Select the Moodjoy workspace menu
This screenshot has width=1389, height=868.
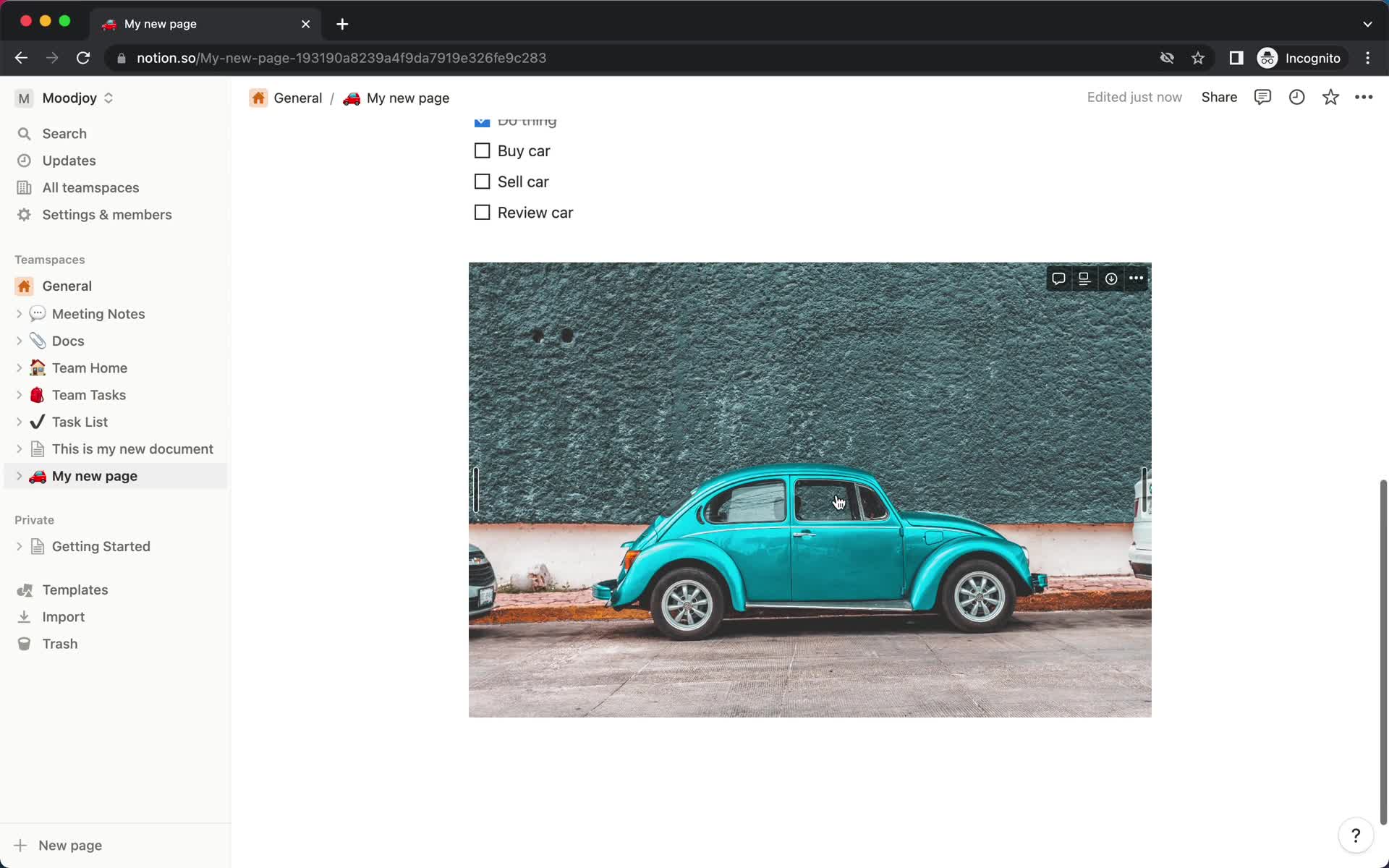65,97
